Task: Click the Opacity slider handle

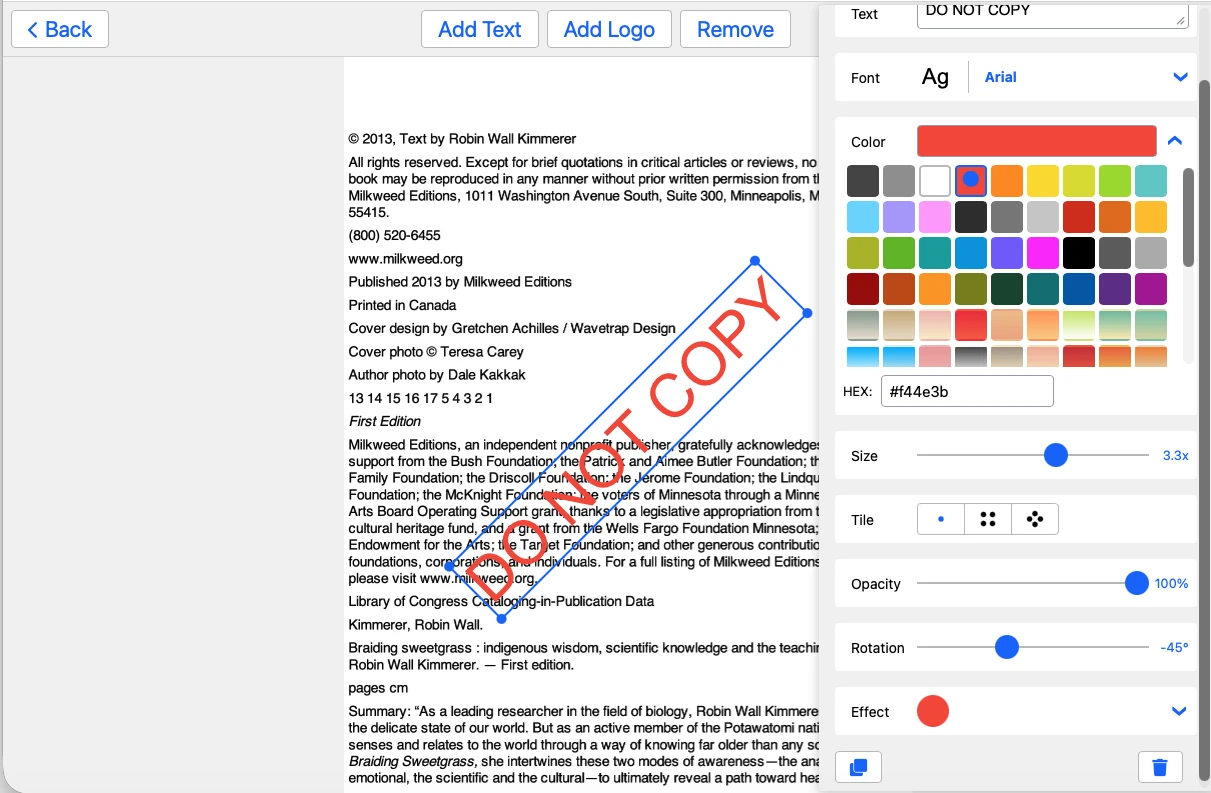Action: [x=1137, y=583]
